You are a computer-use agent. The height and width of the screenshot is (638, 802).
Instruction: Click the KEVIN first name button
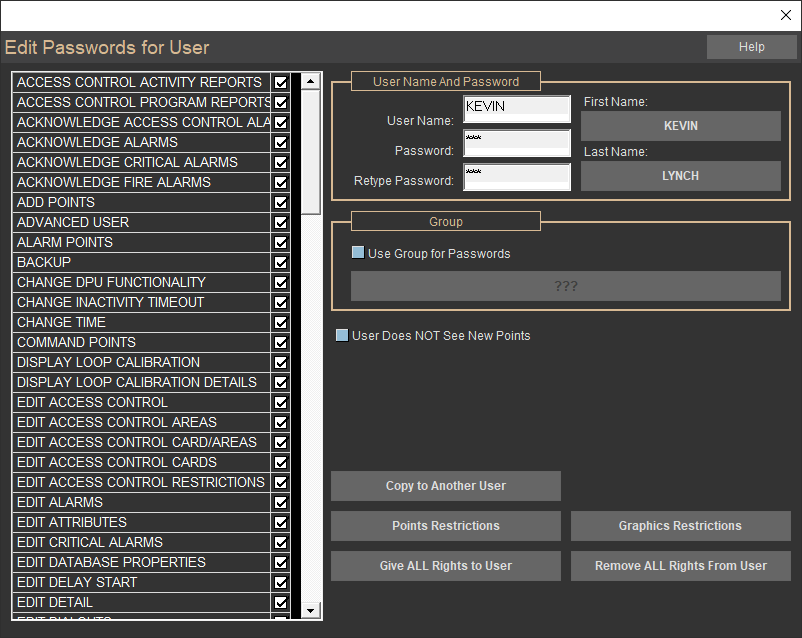pos(680,126)
